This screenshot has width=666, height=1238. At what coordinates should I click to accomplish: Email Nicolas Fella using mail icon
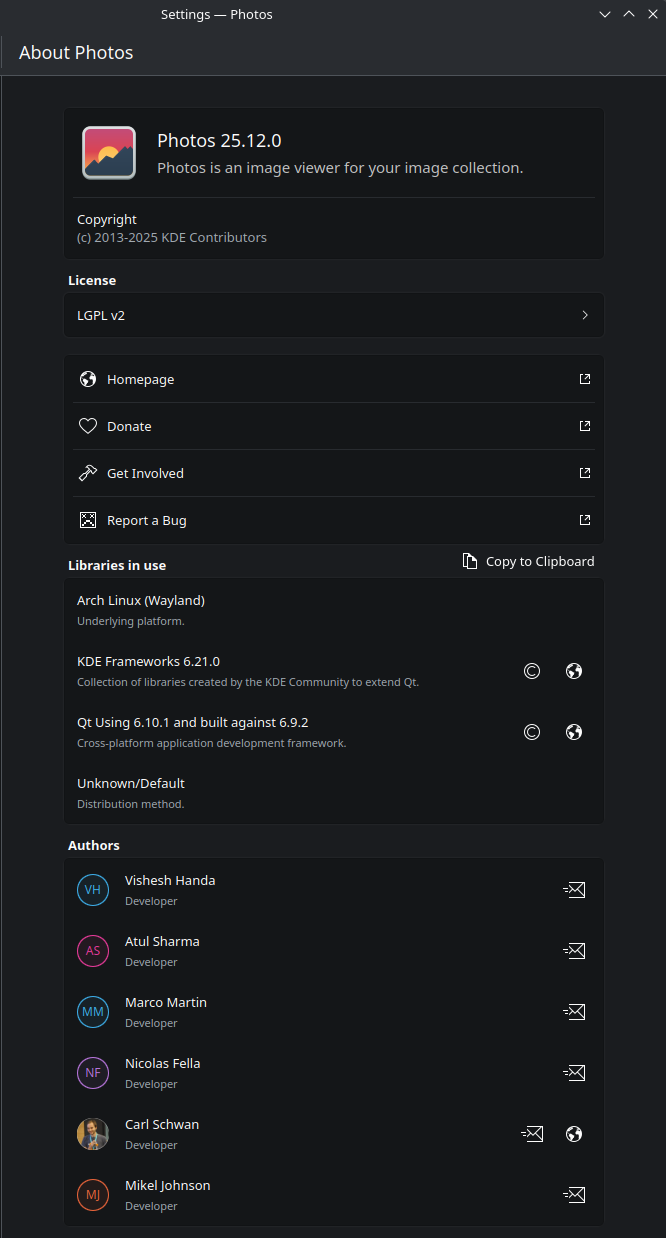pyautogui.click(x=574, y=1073)
